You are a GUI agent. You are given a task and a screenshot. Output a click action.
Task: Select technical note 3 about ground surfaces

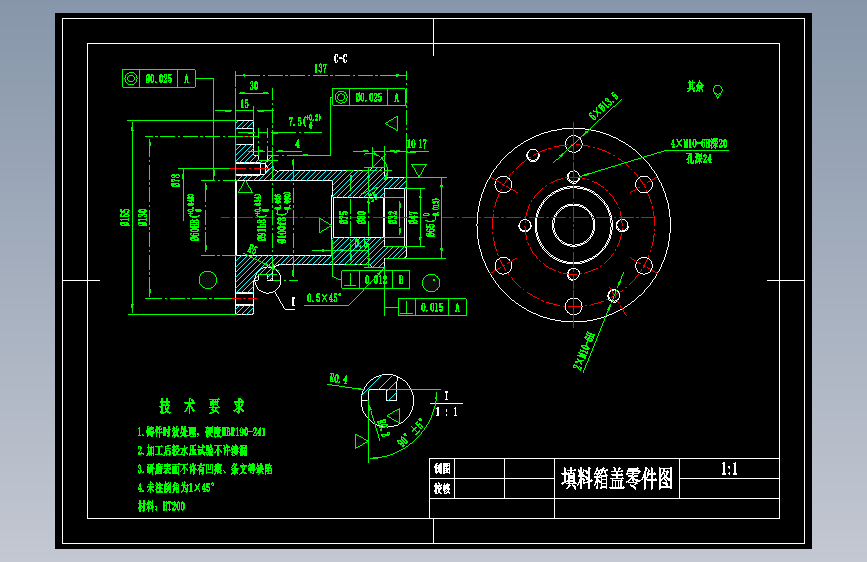[x=205, y=469]
